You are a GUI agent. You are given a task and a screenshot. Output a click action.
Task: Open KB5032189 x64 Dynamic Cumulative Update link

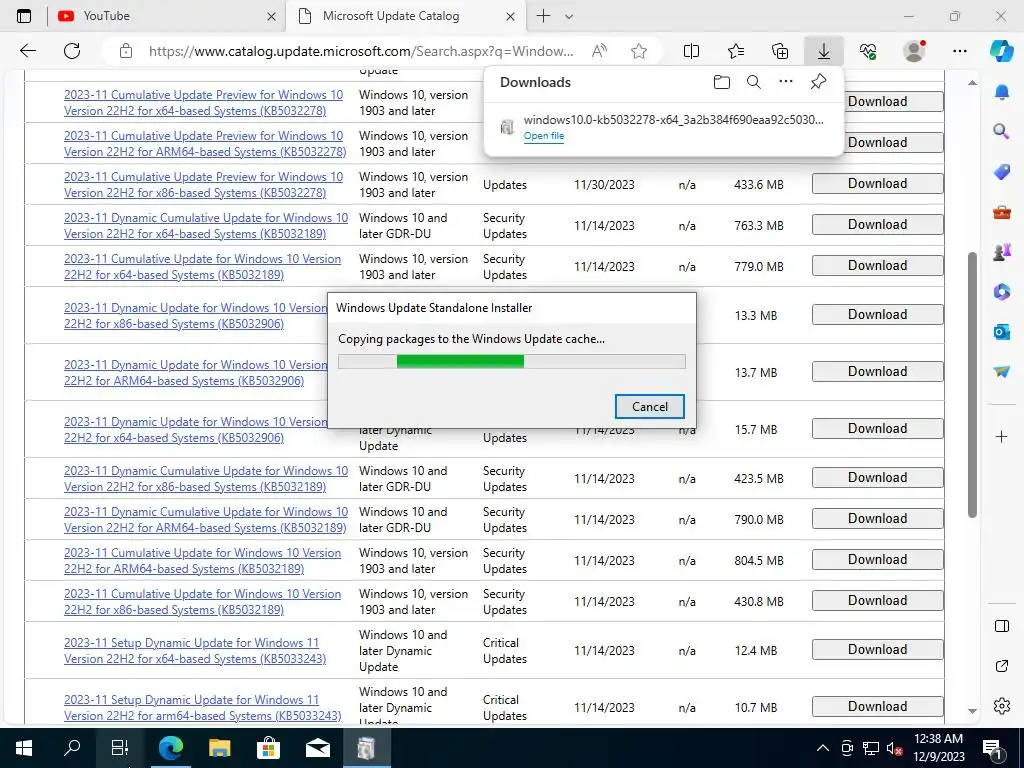[x=206, y=225]
